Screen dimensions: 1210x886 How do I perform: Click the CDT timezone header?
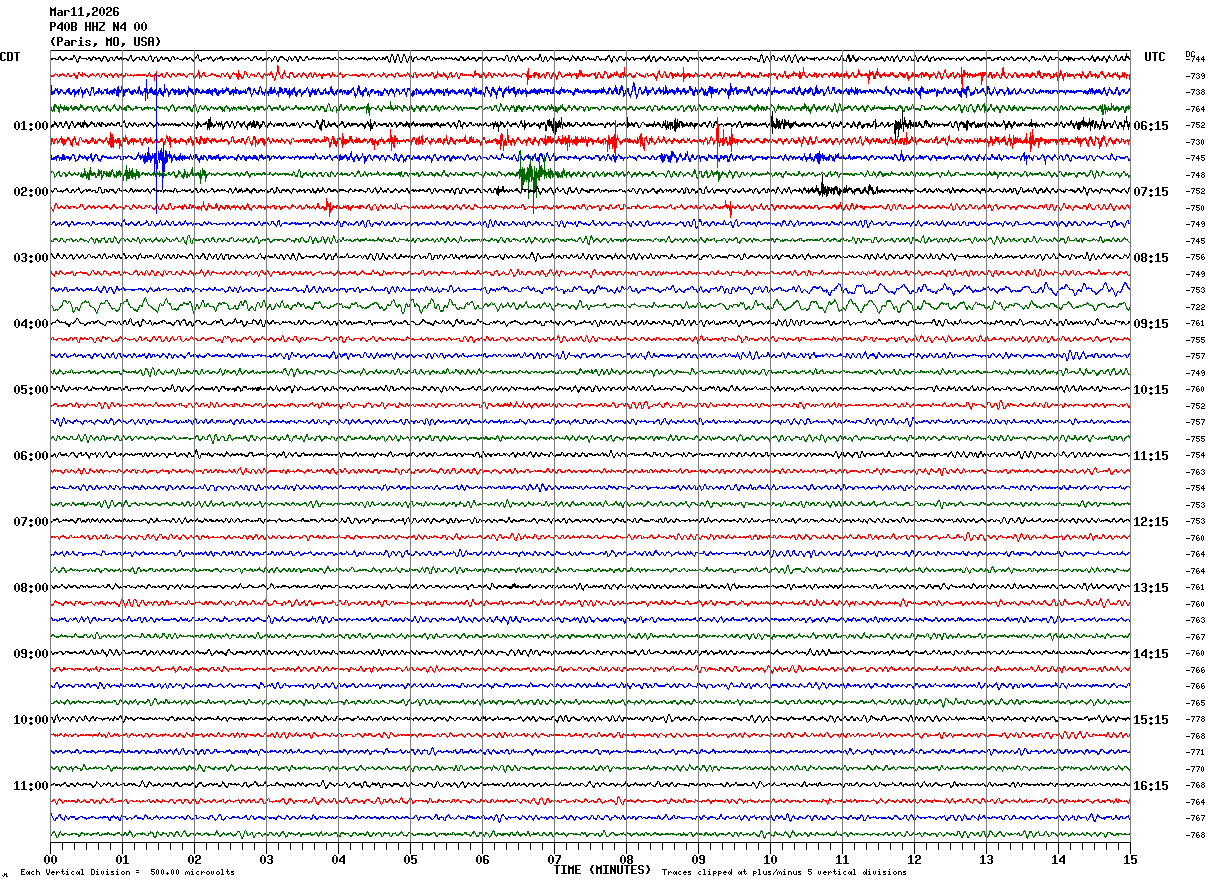coord(10,57)
